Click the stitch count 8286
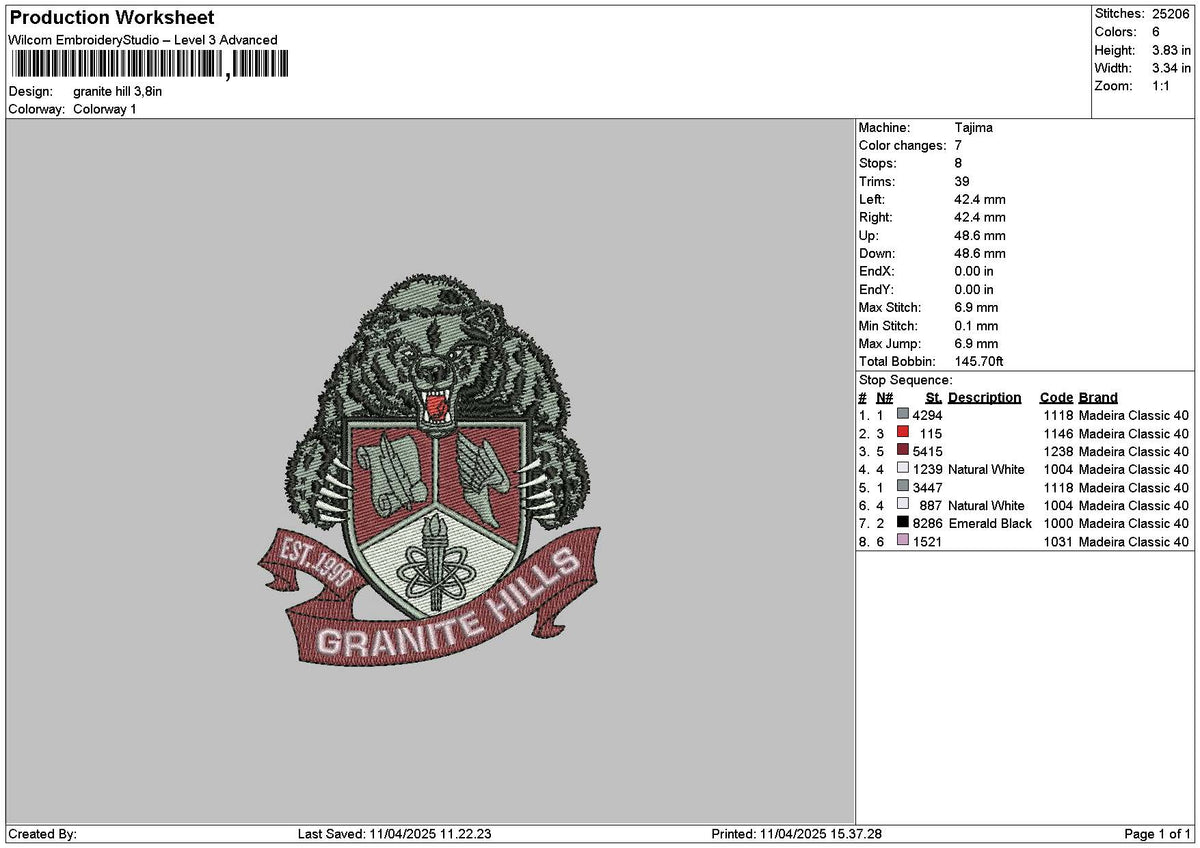1200x848 pixels. (927, 524)
